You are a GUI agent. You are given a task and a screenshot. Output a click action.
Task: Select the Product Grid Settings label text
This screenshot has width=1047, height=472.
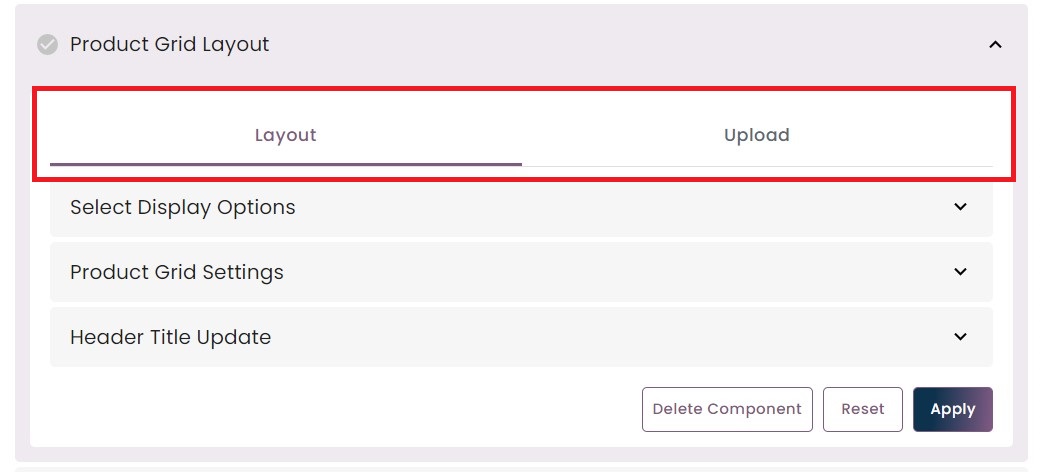(x=177, y=272)
